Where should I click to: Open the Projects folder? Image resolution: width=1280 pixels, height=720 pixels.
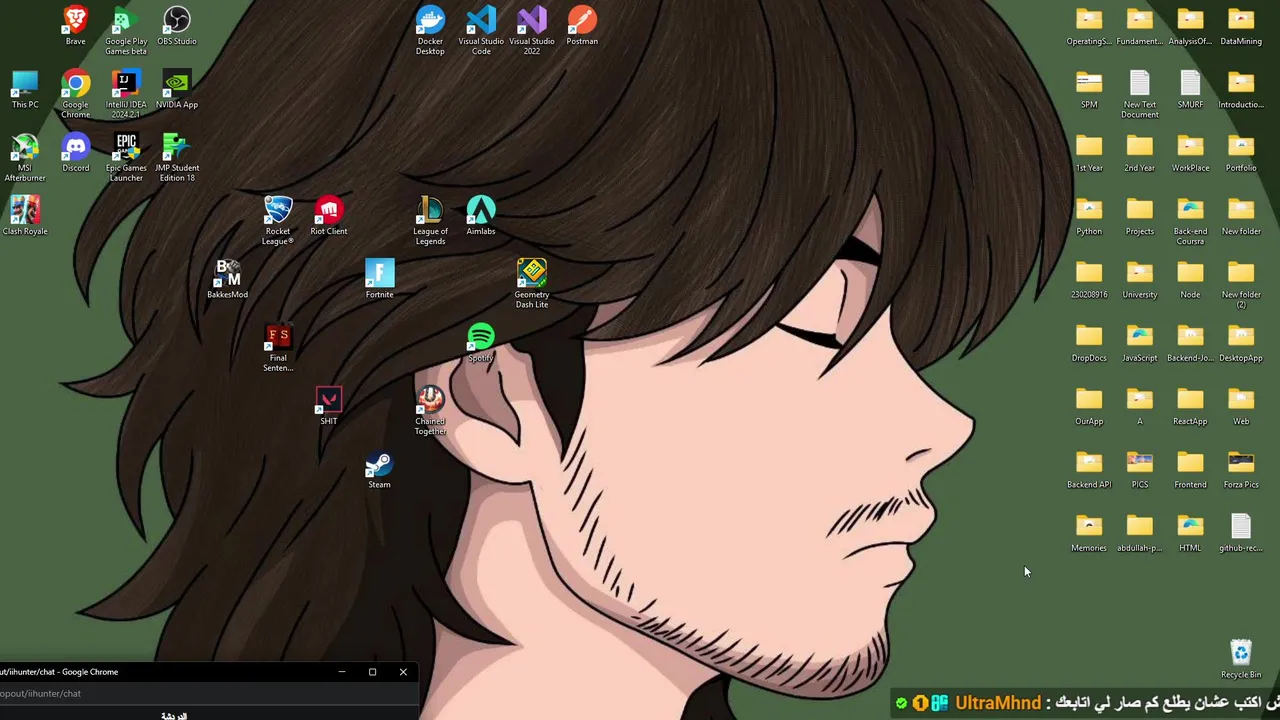click(1140, 215)
